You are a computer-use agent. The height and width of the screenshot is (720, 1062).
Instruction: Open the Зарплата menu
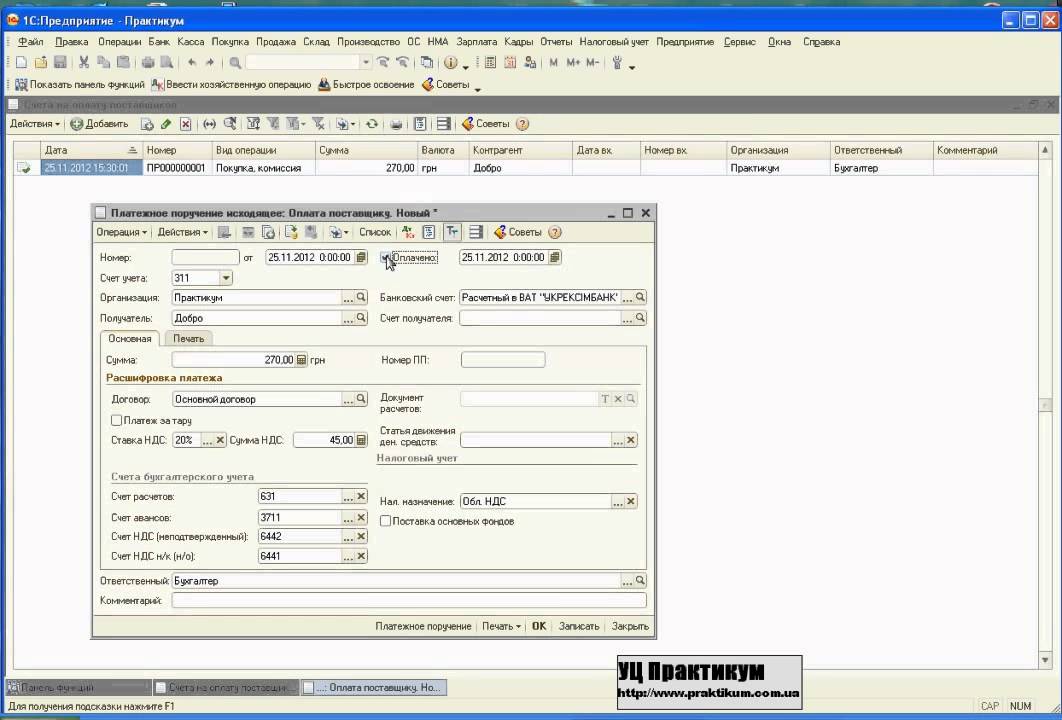click(477, 42)
